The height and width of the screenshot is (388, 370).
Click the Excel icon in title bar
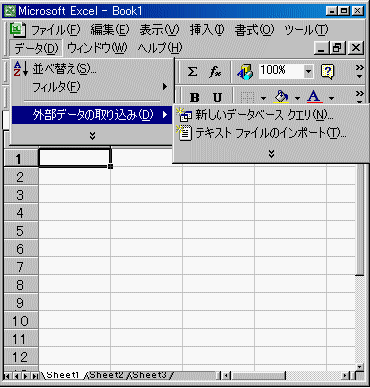tap(10, 11)
